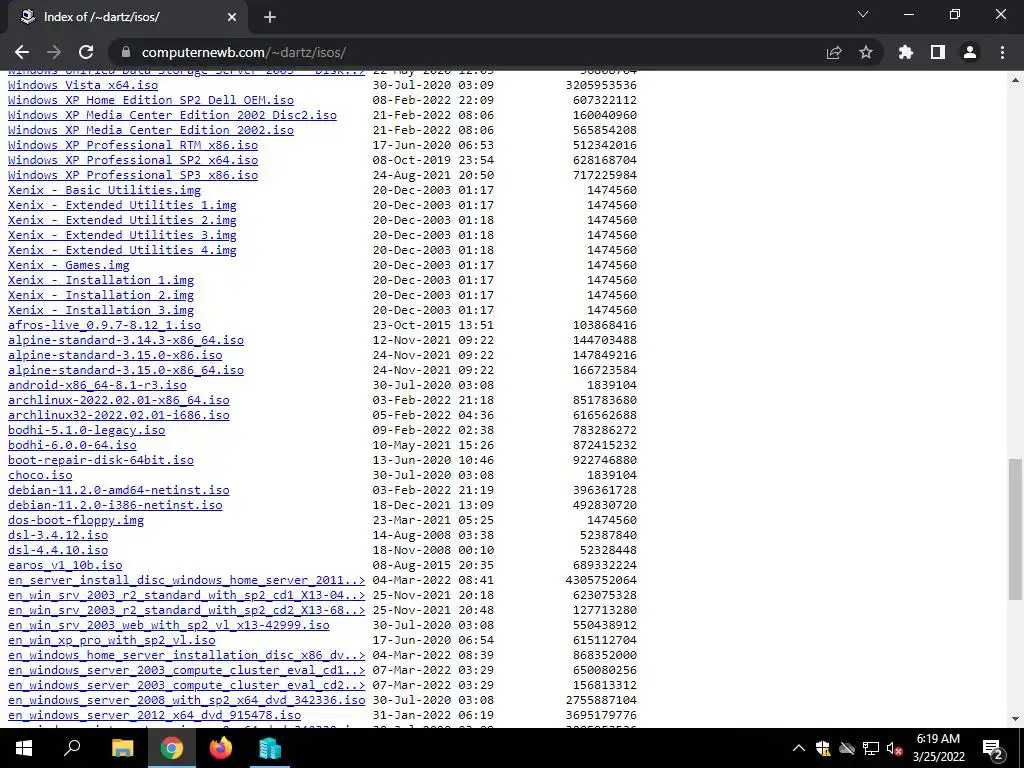Reload the current page
Viewport: 1024px width, 768px height.
pos(86,52)
